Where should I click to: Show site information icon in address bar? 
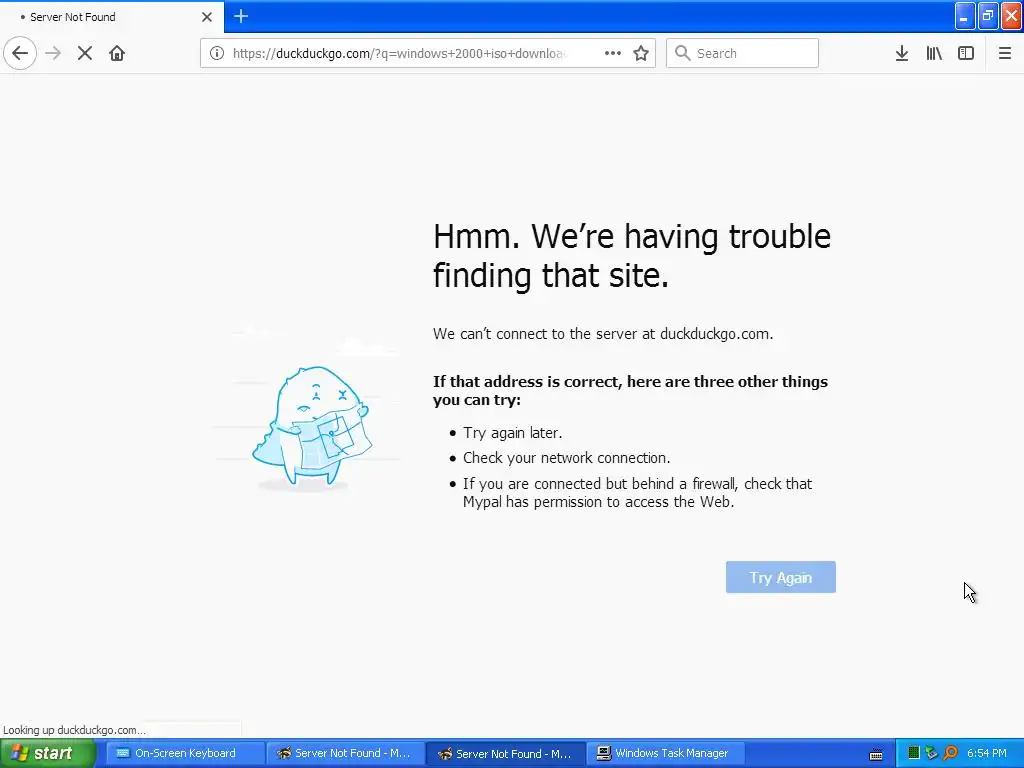click(217, 53)
